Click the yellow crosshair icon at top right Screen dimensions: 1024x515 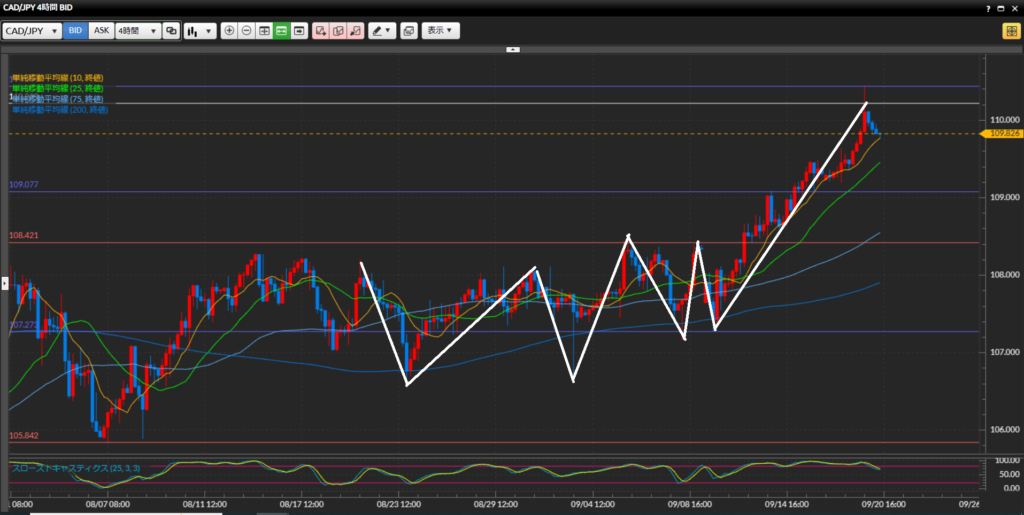1010,31
